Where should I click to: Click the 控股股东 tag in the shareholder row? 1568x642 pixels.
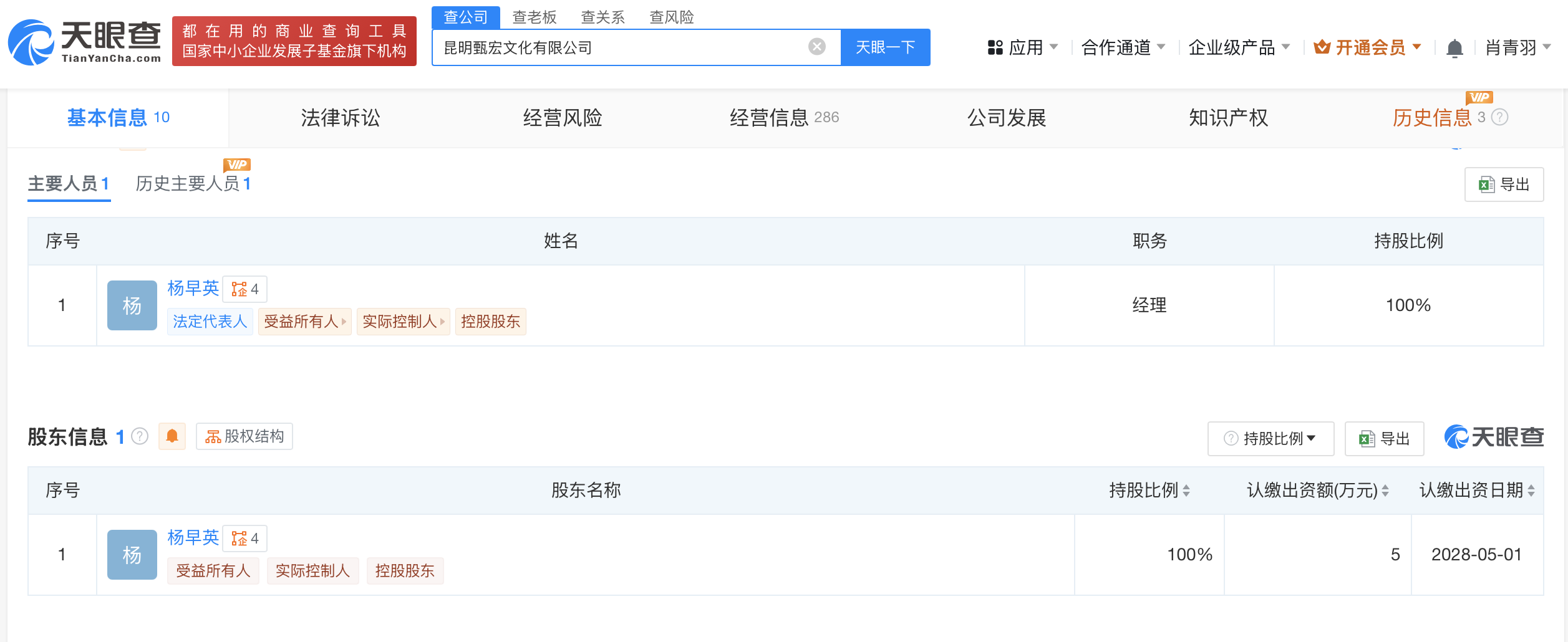point(405,571)
